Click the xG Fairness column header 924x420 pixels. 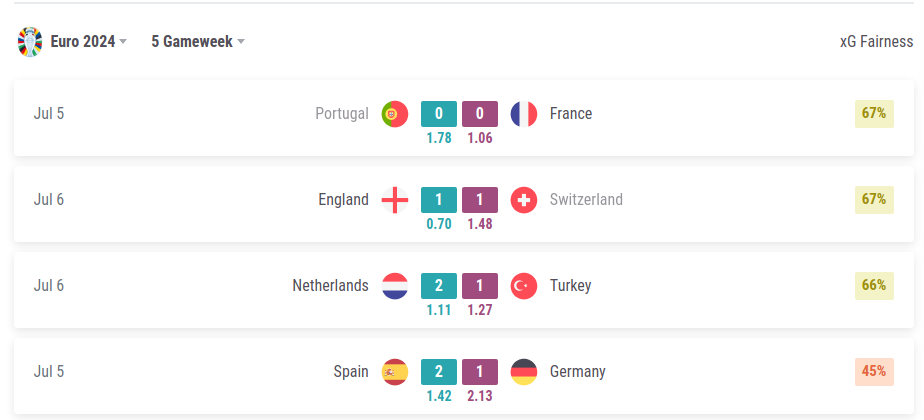tap(876, 42)
